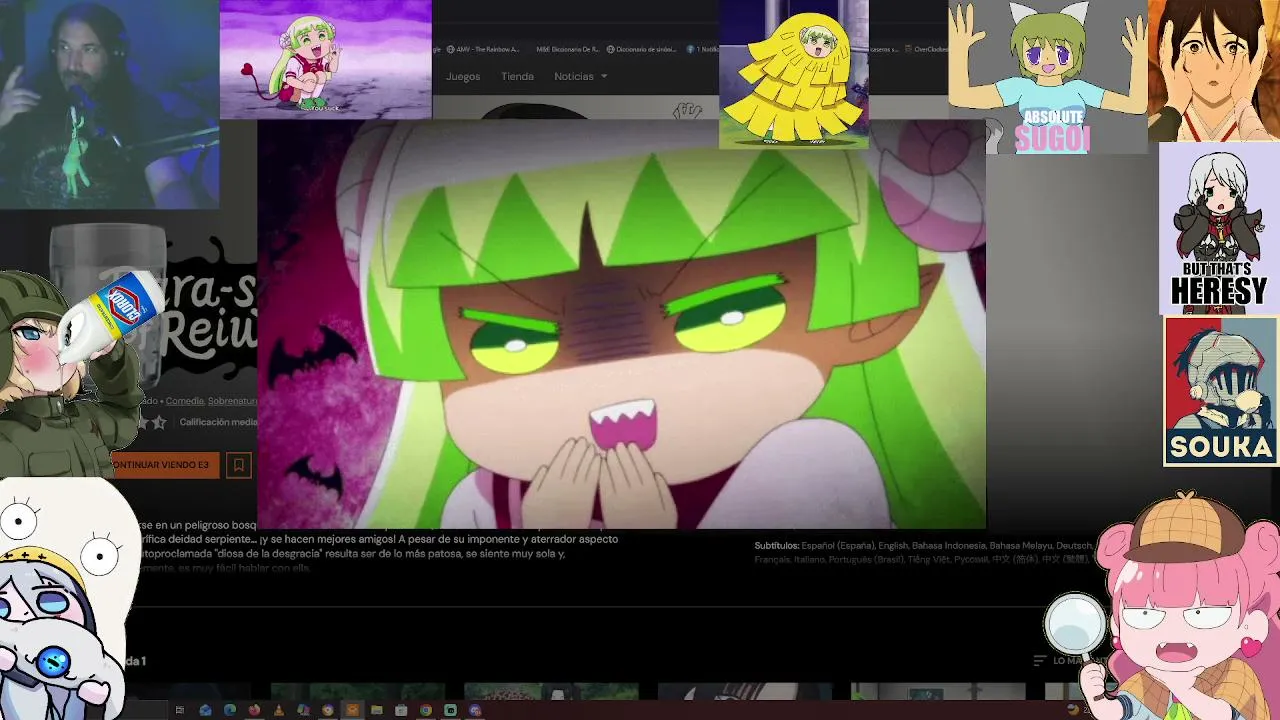Click the "diosa de la desgracia" description line
This screenshot has height=720, width=1280.
coord(352,553)
